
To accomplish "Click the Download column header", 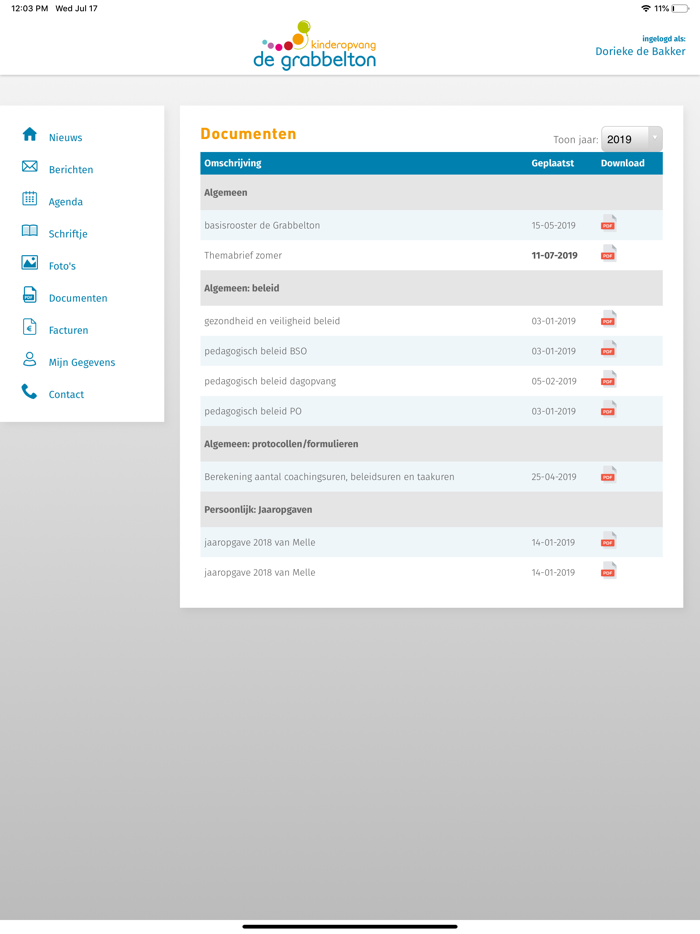I will 623,163.
